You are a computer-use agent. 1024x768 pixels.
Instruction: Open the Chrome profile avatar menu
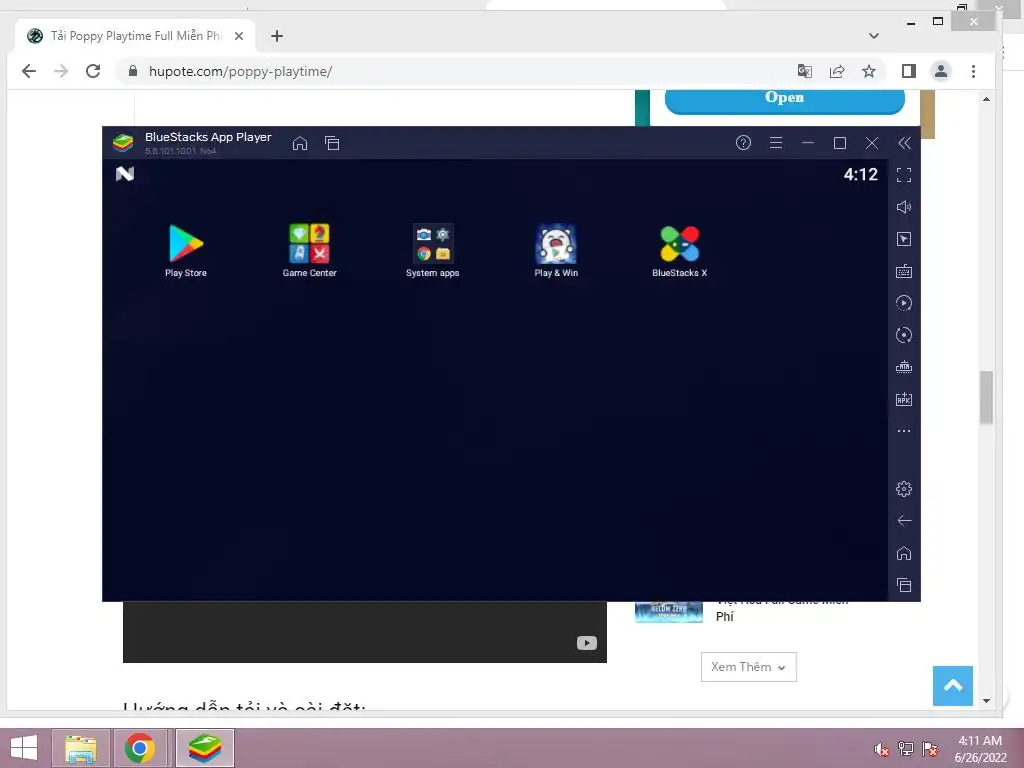[941, 71]
